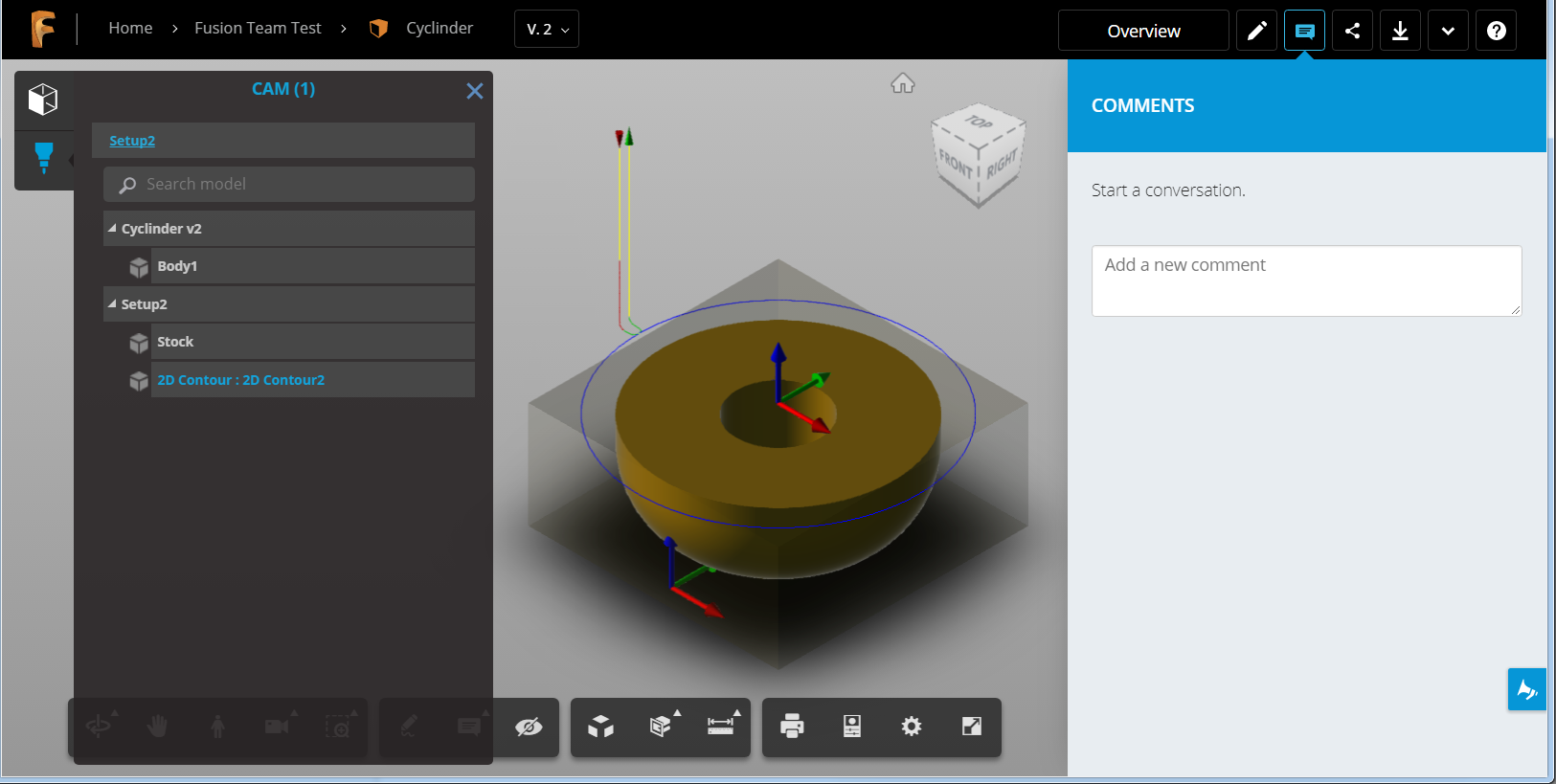Collapse the Cyclinder v2 tree node
This screenshot has height=784, width=1556.
coord(112,229)
